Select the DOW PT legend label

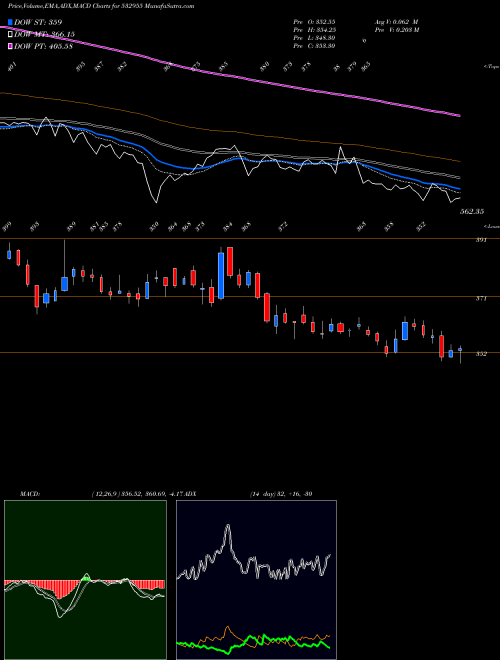point(44,46)
